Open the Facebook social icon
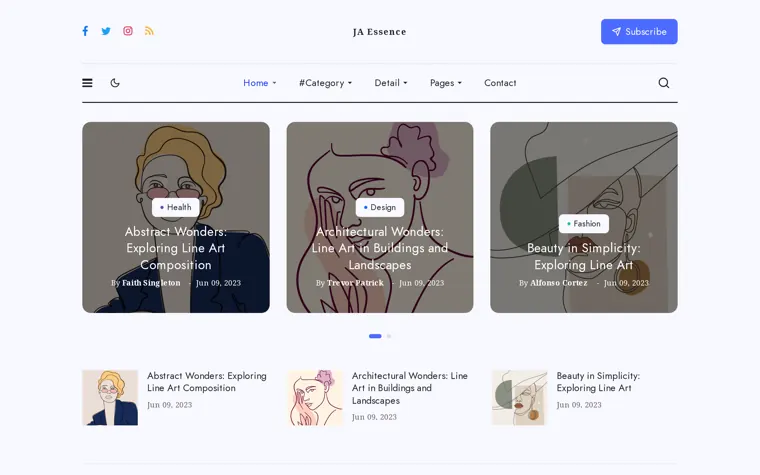Image resolution: width=760 pixels, height=475 pixels. 85,31
